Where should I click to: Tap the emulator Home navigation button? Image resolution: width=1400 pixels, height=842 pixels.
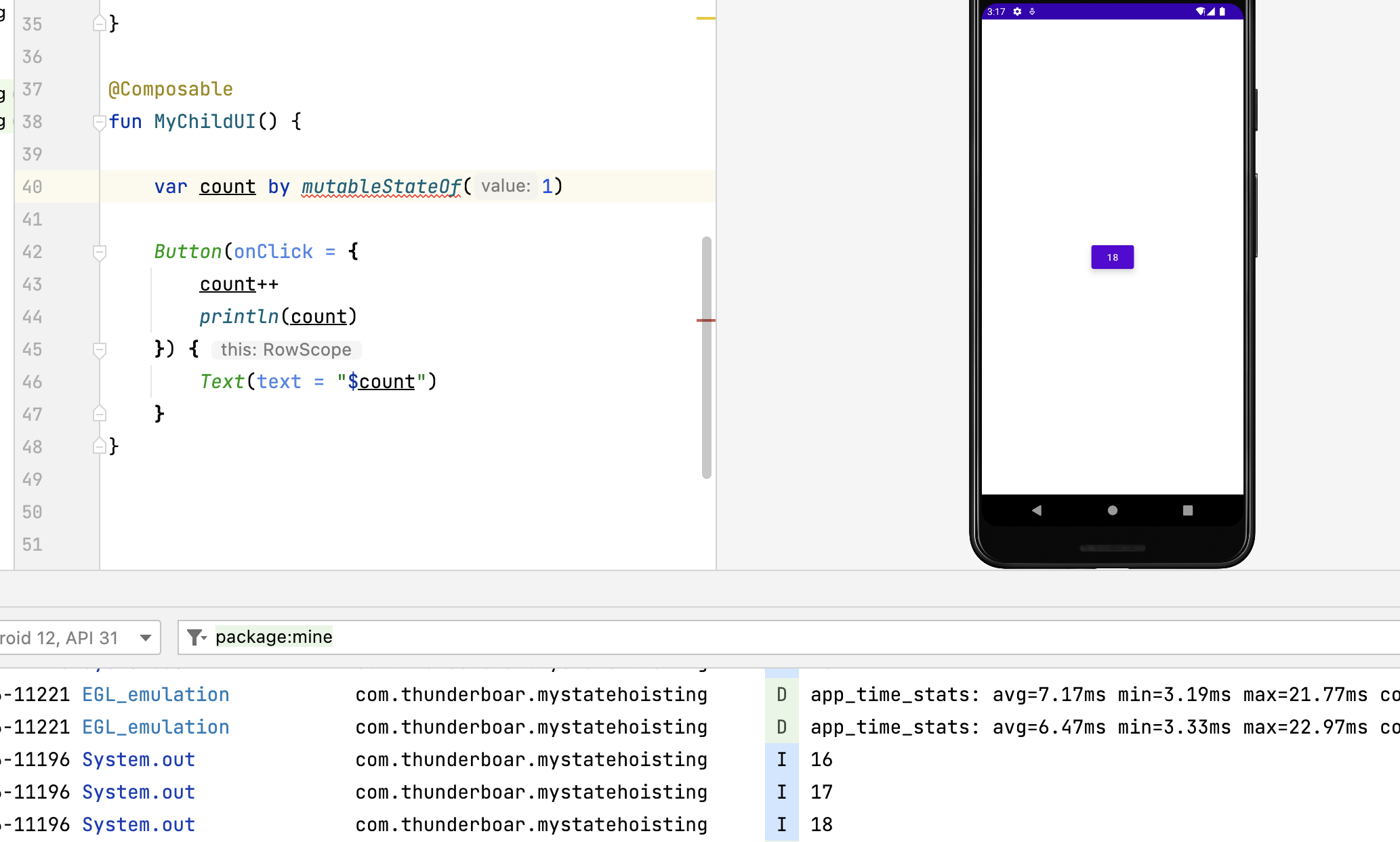tap(1112, 510)
